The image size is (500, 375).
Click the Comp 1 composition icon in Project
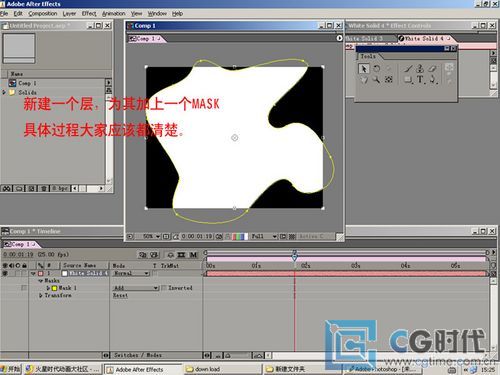tap(12, 83)
